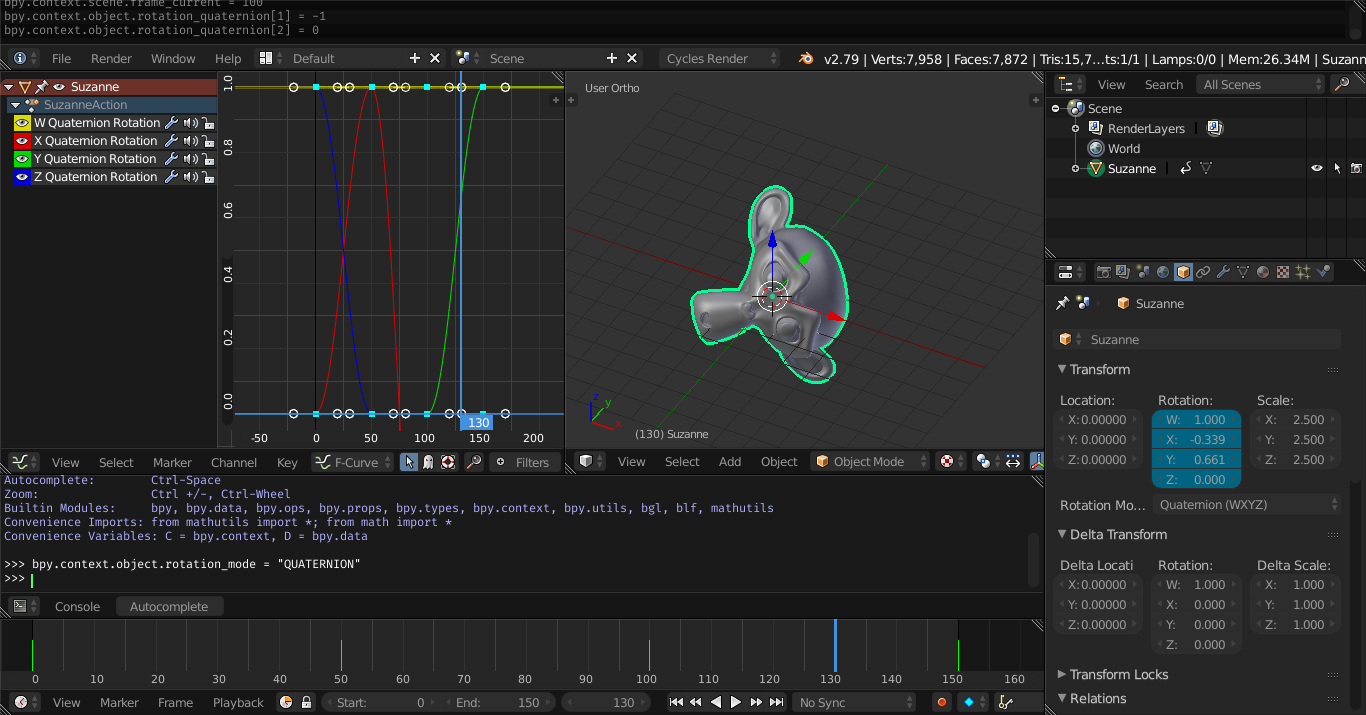Screen dimensions: 1366x715
Task: Mute the W Quaternion Rotation channel speaker
Action: [x=190, y=123]
